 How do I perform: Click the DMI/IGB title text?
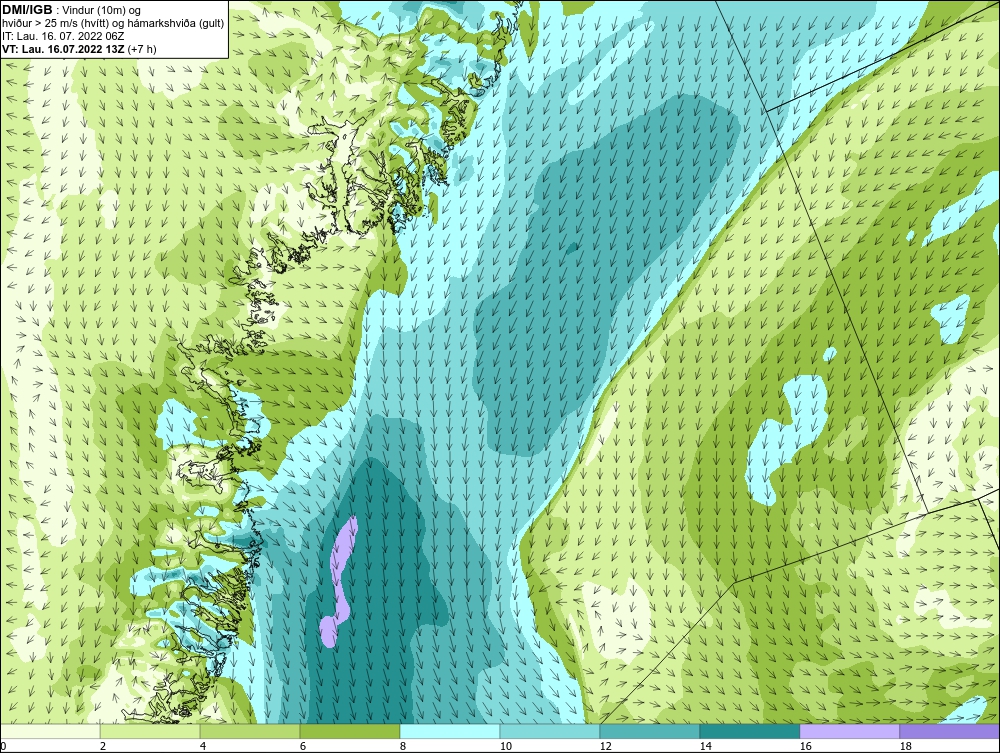pyautogui.click(x=27, y=10)
